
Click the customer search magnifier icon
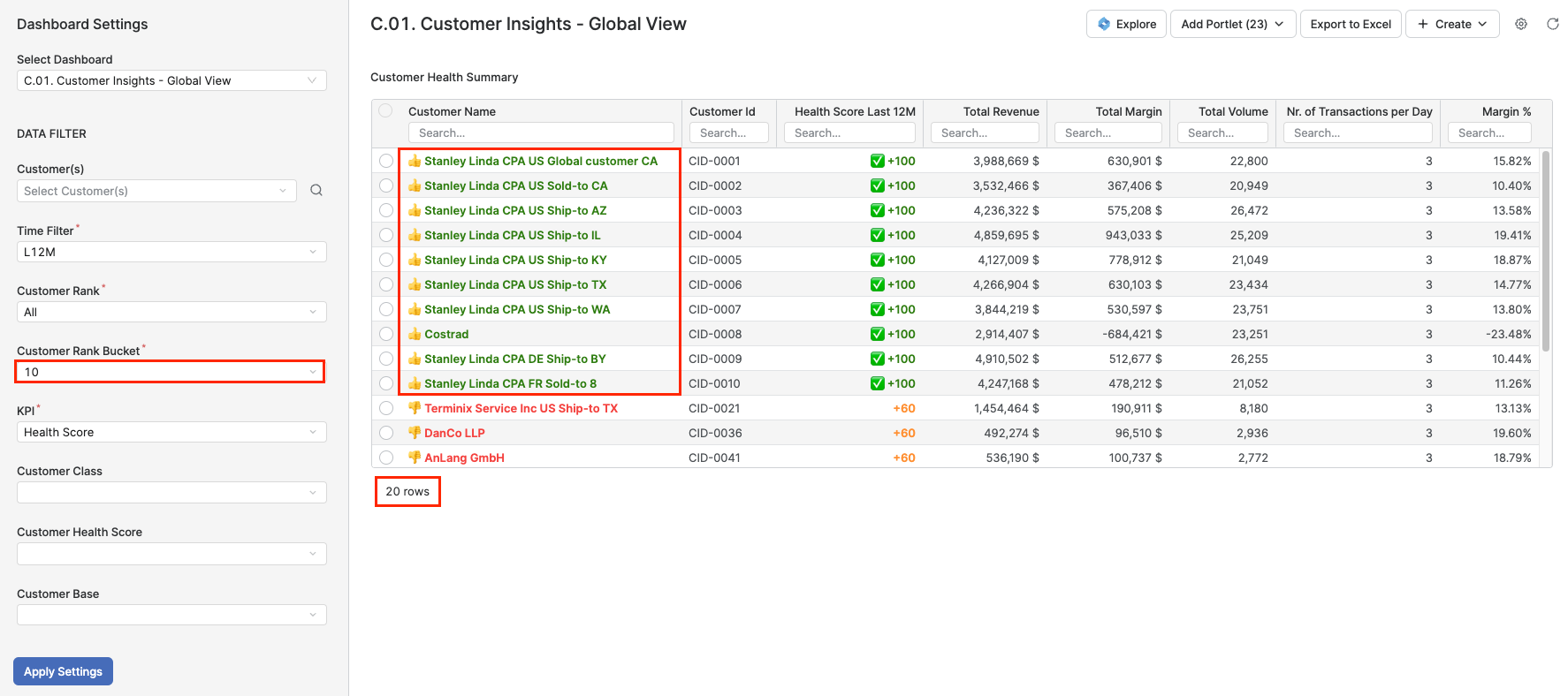[316, 190]
